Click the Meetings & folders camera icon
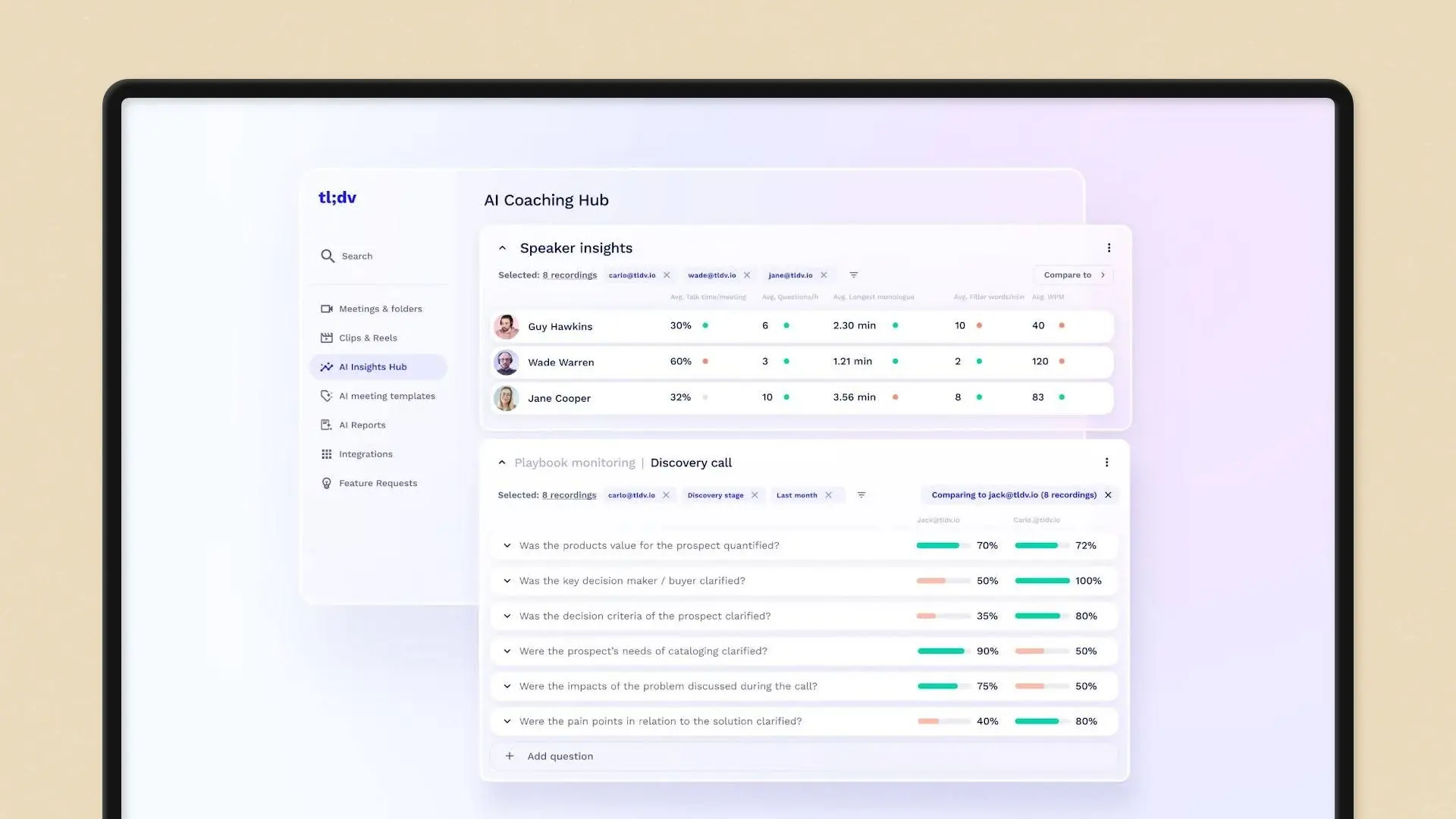This screenshot has height=819, width=1456. click(327, 309)
